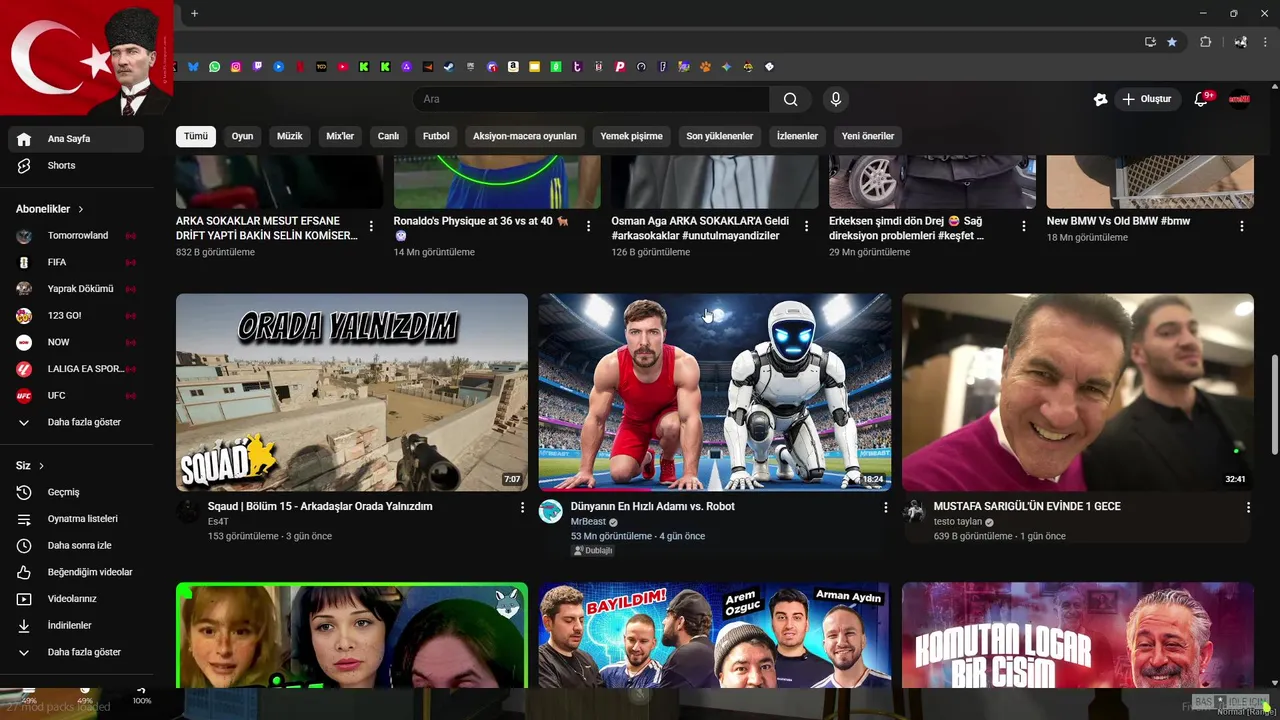
Task: Open the Twitch bookmark icon
Action: click(x=257, y=67)
